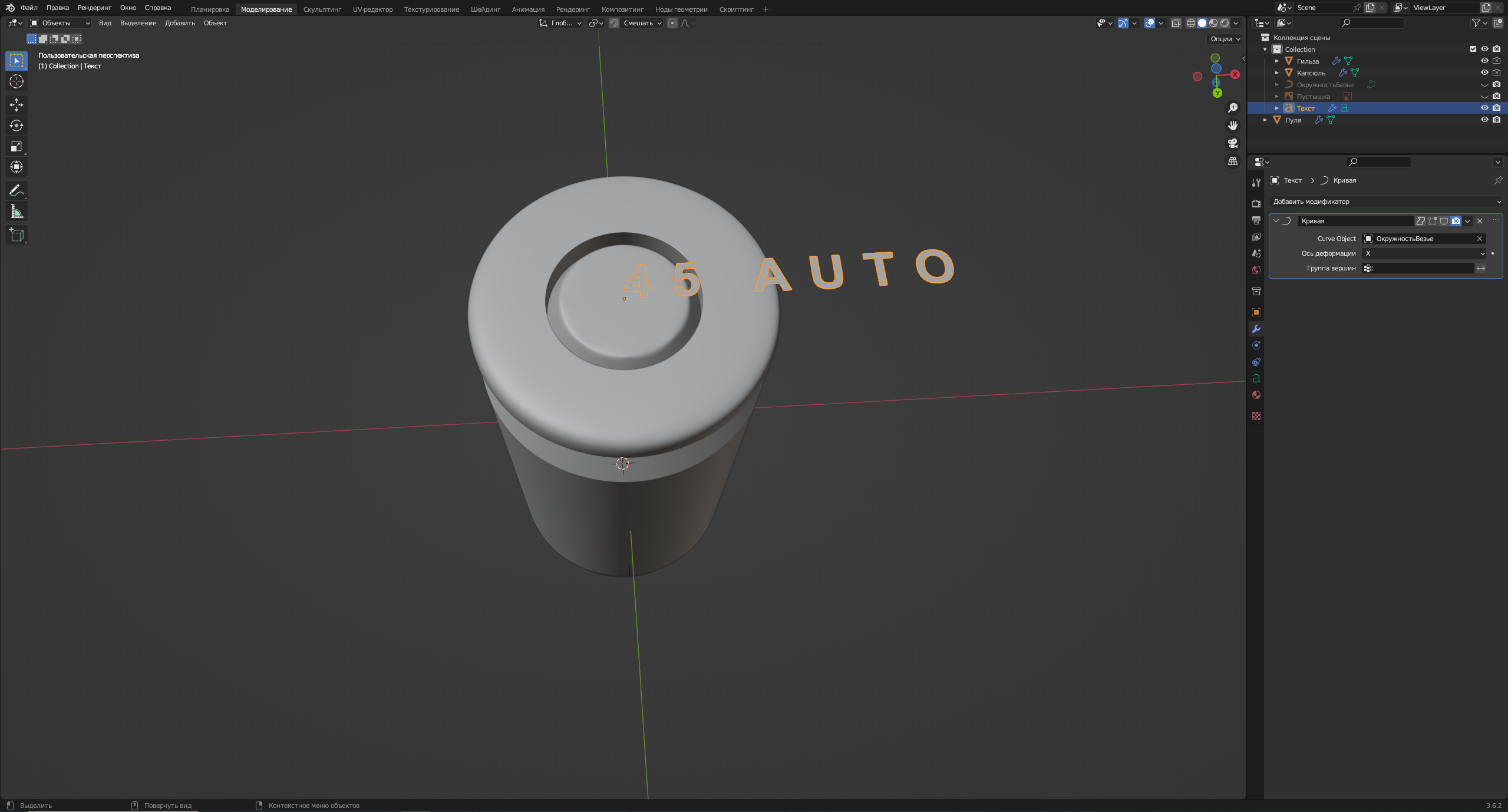The width and height of the screenshot is (1508, 812).
Task: Open the View Layer properties tab
Action: click(x=1256, y=236)
